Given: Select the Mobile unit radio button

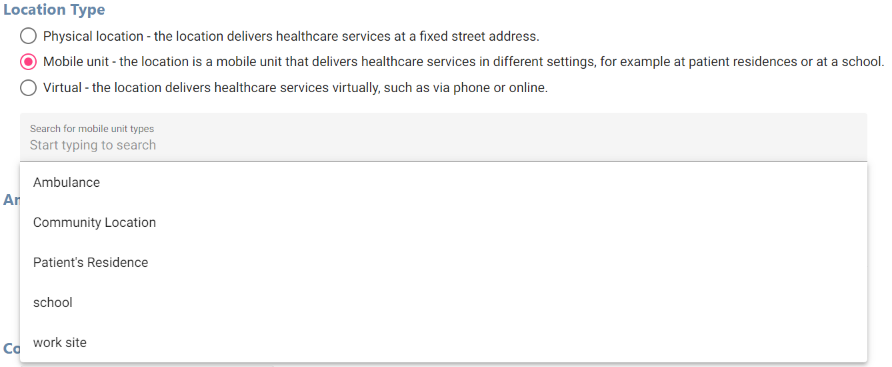Looking at the screenshot, I should coord(28,62).
